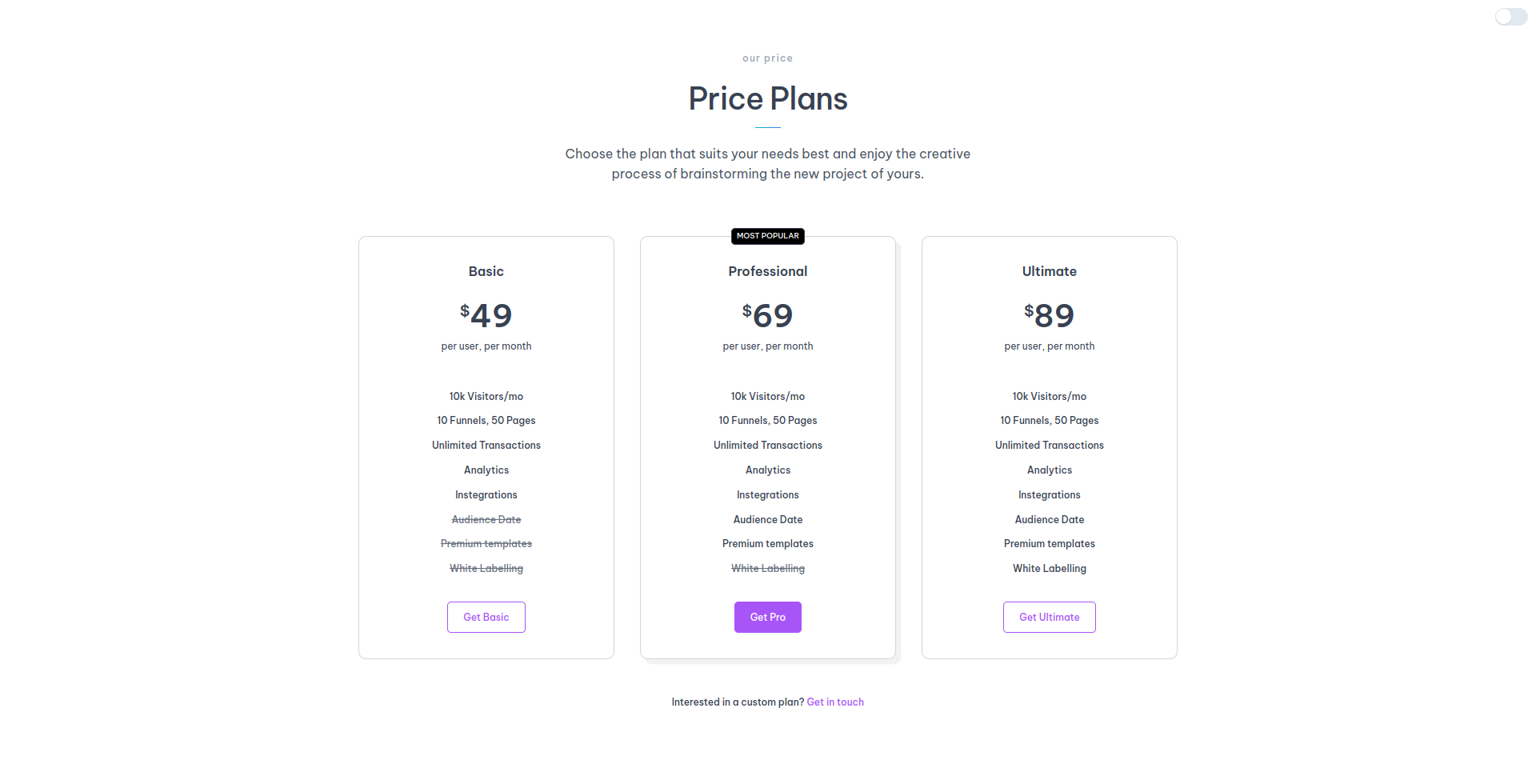Click the Professional plan title
The image size is (1536, 784).
coord(767,271)
